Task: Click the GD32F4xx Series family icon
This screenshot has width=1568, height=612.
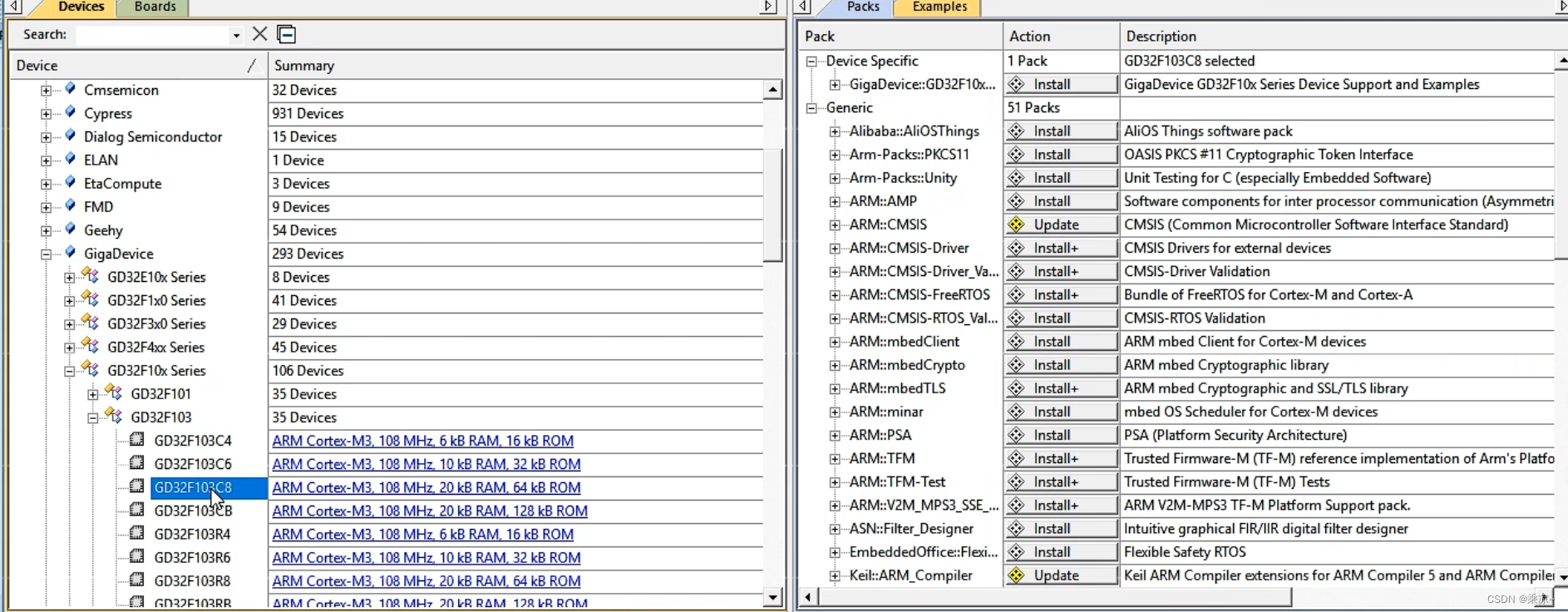Action: click(x=90, y=345)
